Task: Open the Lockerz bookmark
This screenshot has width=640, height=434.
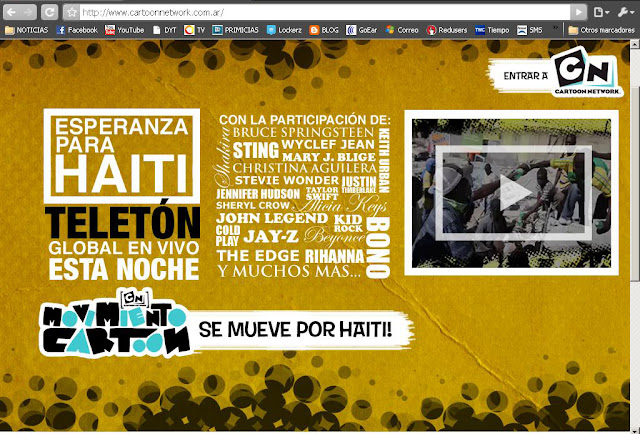Action: point(285,31)
